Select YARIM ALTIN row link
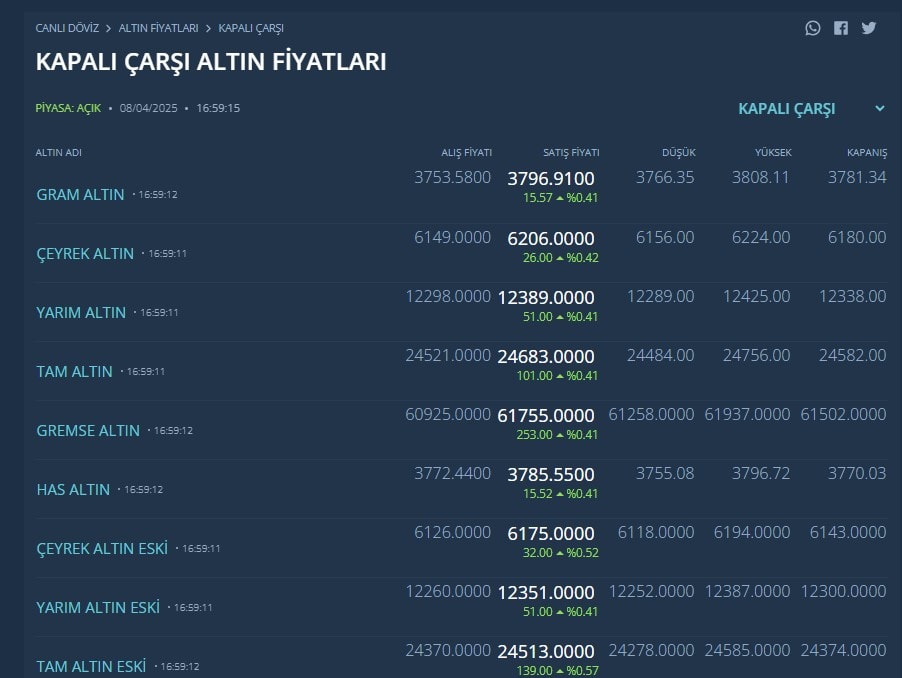Viewport: 902px width, 678px height. [x=81, y=313]
